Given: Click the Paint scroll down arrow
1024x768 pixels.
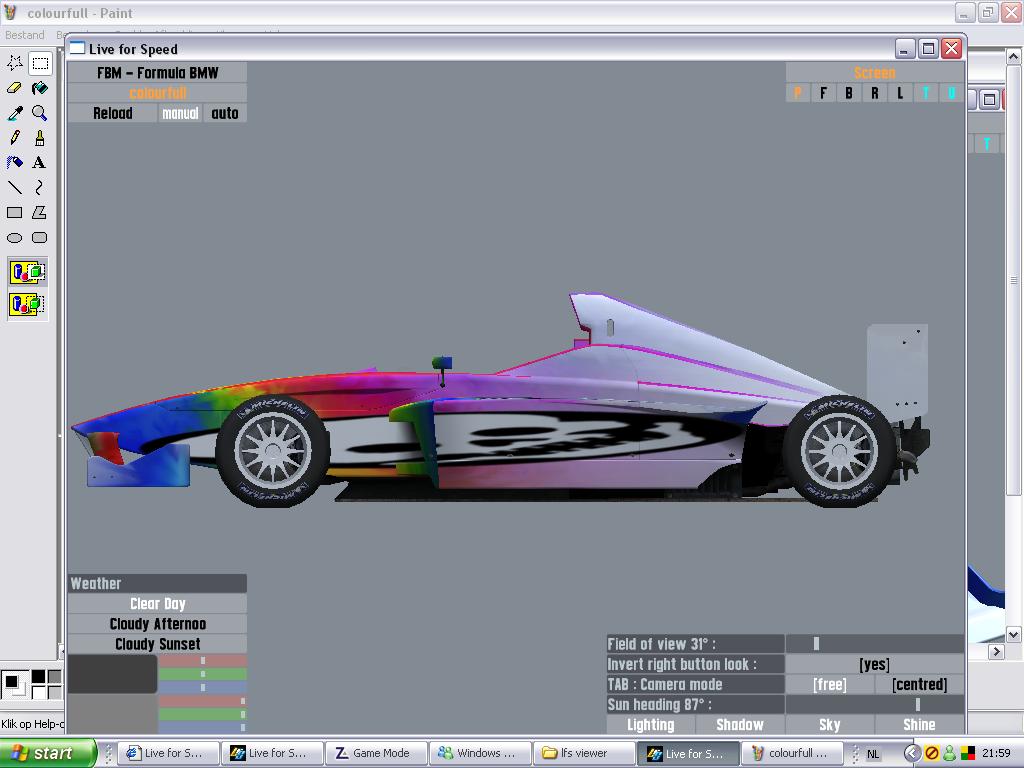Looking at the screenshot, I should pyautogui.click(x=1013, y=634).
